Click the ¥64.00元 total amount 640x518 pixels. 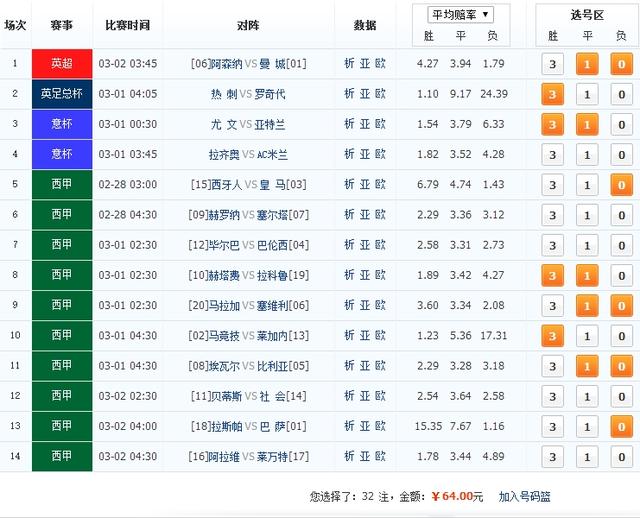click(457, 496)
